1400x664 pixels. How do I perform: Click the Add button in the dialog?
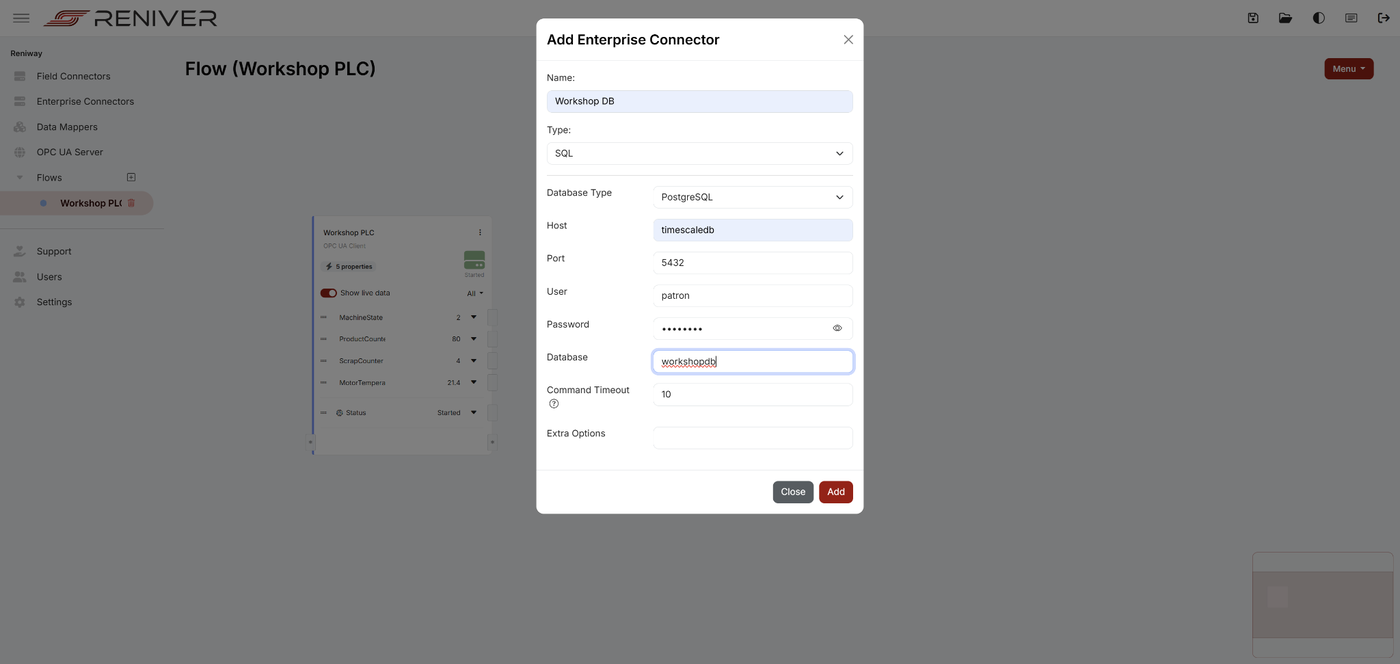pyautogui.click(x=835, y=491)
